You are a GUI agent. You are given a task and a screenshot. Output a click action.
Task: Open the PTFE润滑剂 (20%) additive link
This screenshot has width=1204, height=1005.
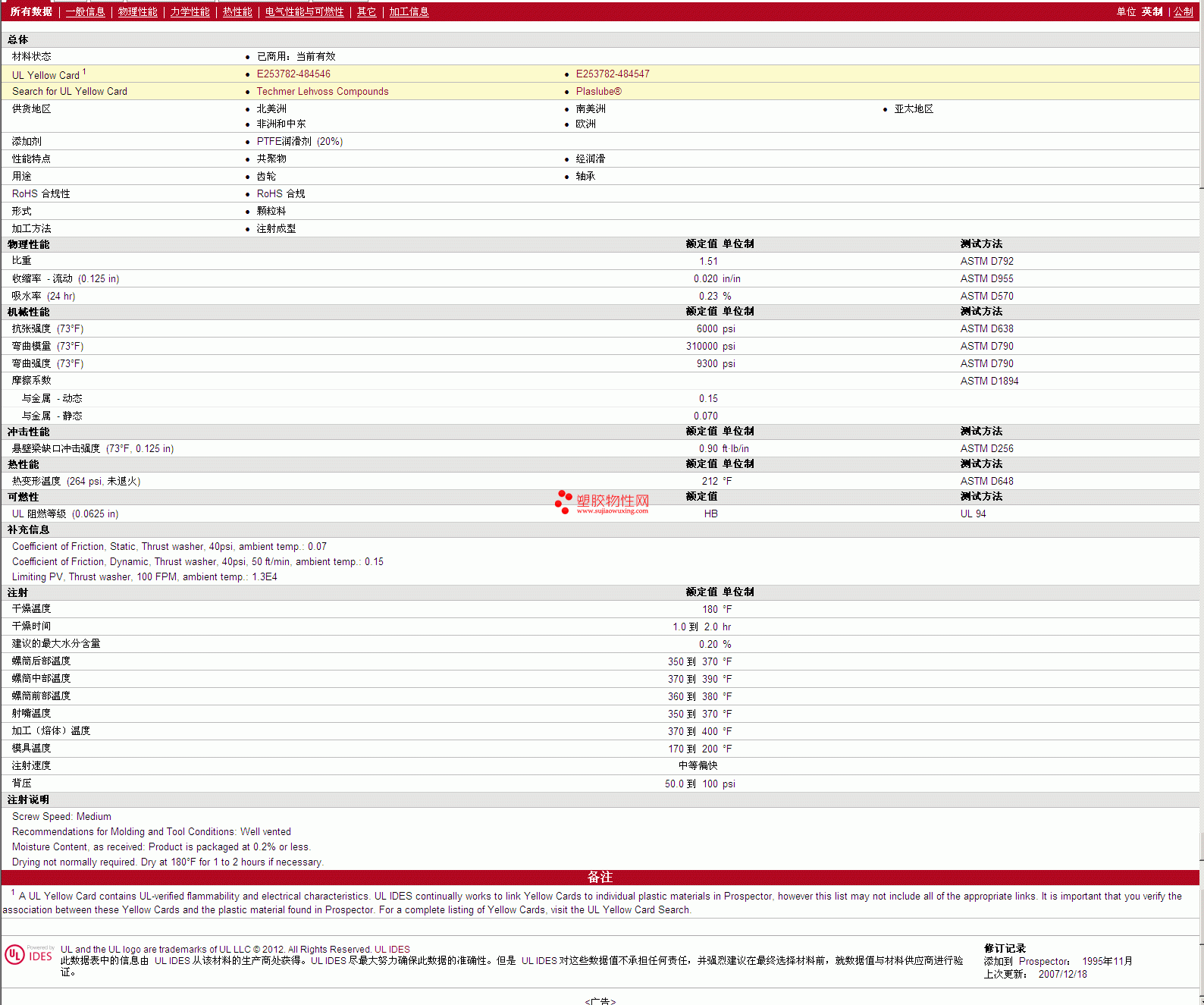[299, 142]
